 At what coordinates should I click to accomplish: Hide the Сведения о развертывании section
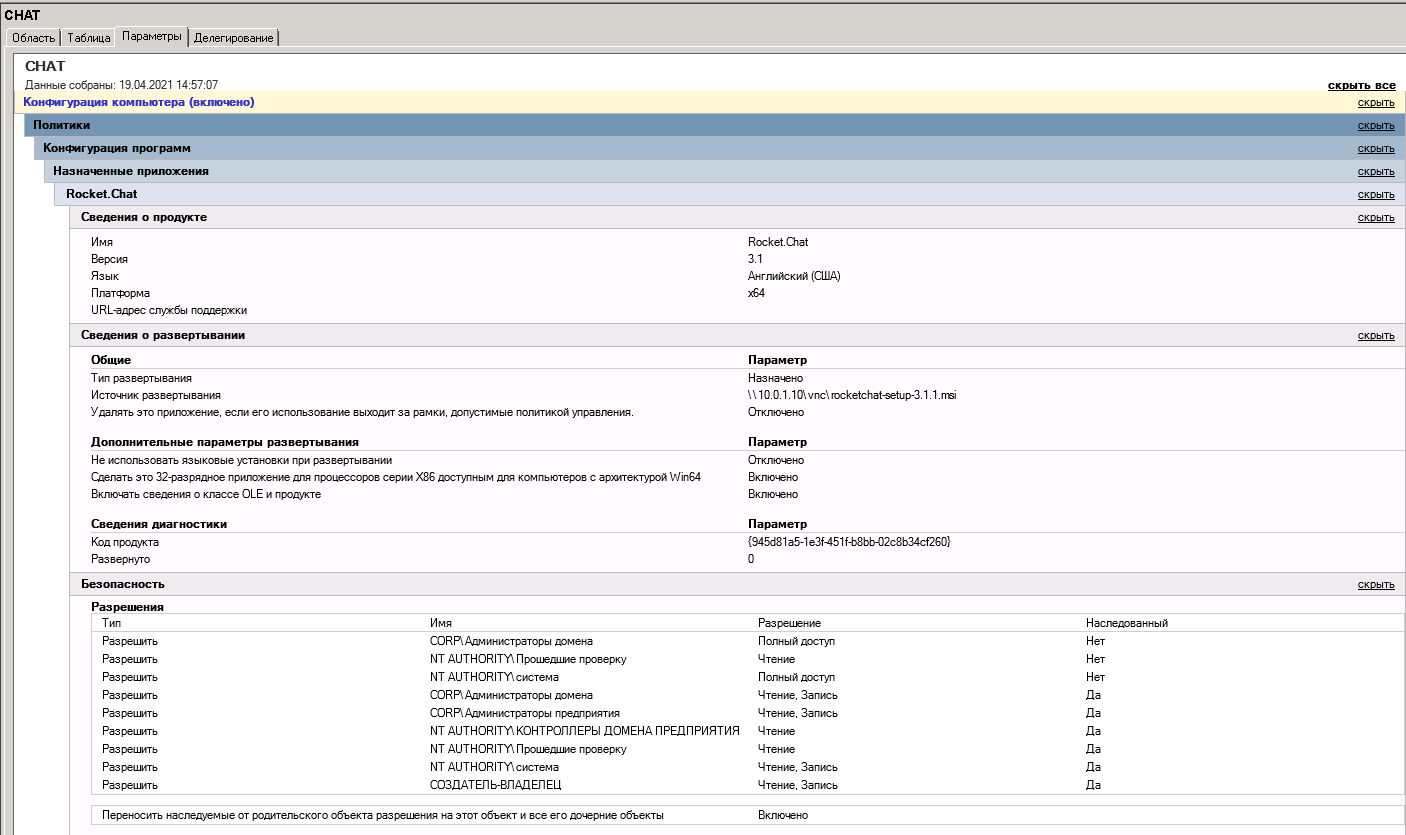tap(1376, 335)
